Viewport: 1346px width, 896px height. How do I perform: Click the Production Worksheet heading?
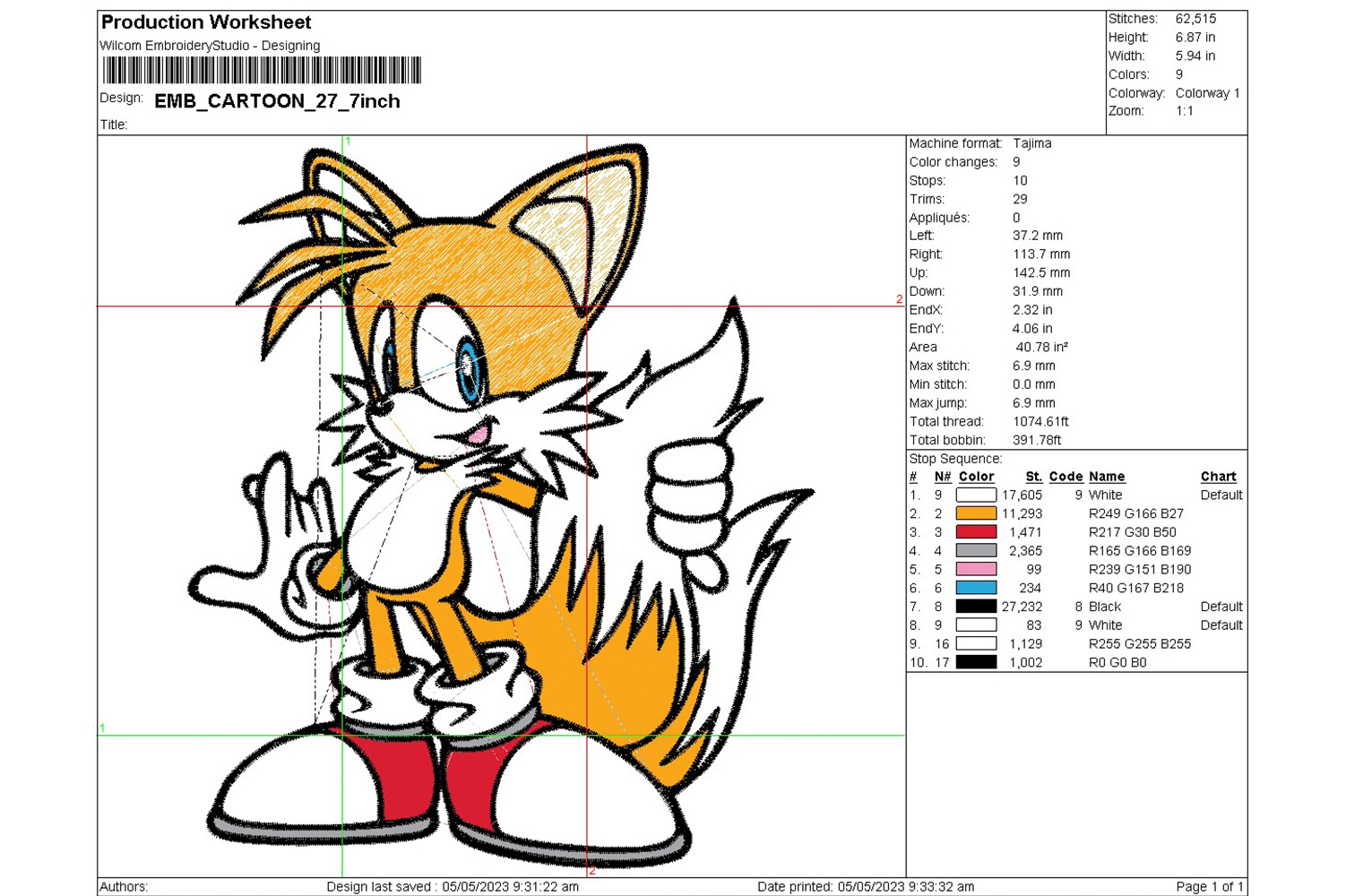[x=206, y=22]
